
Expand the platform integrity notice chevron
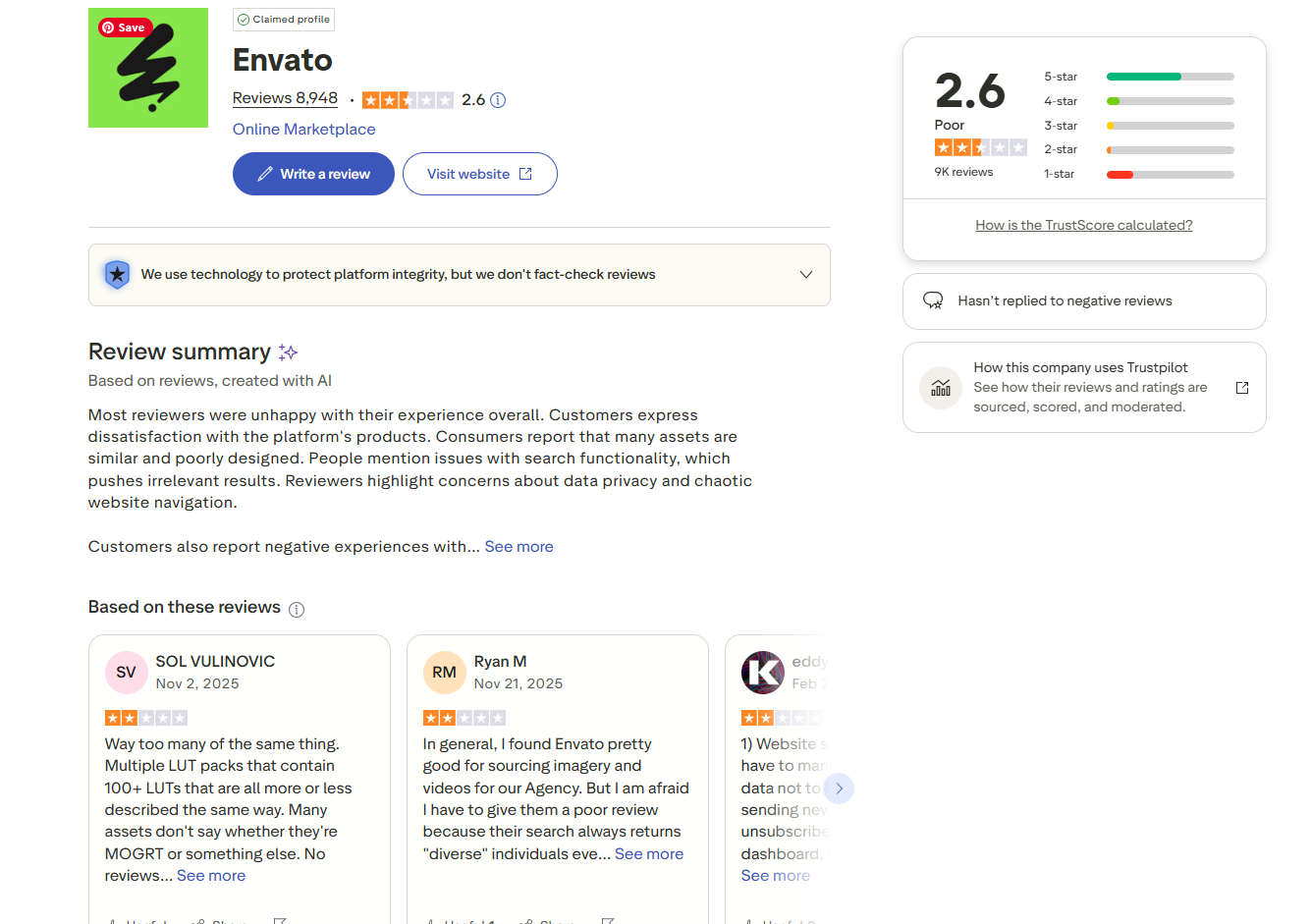click(x=806, y=275)
